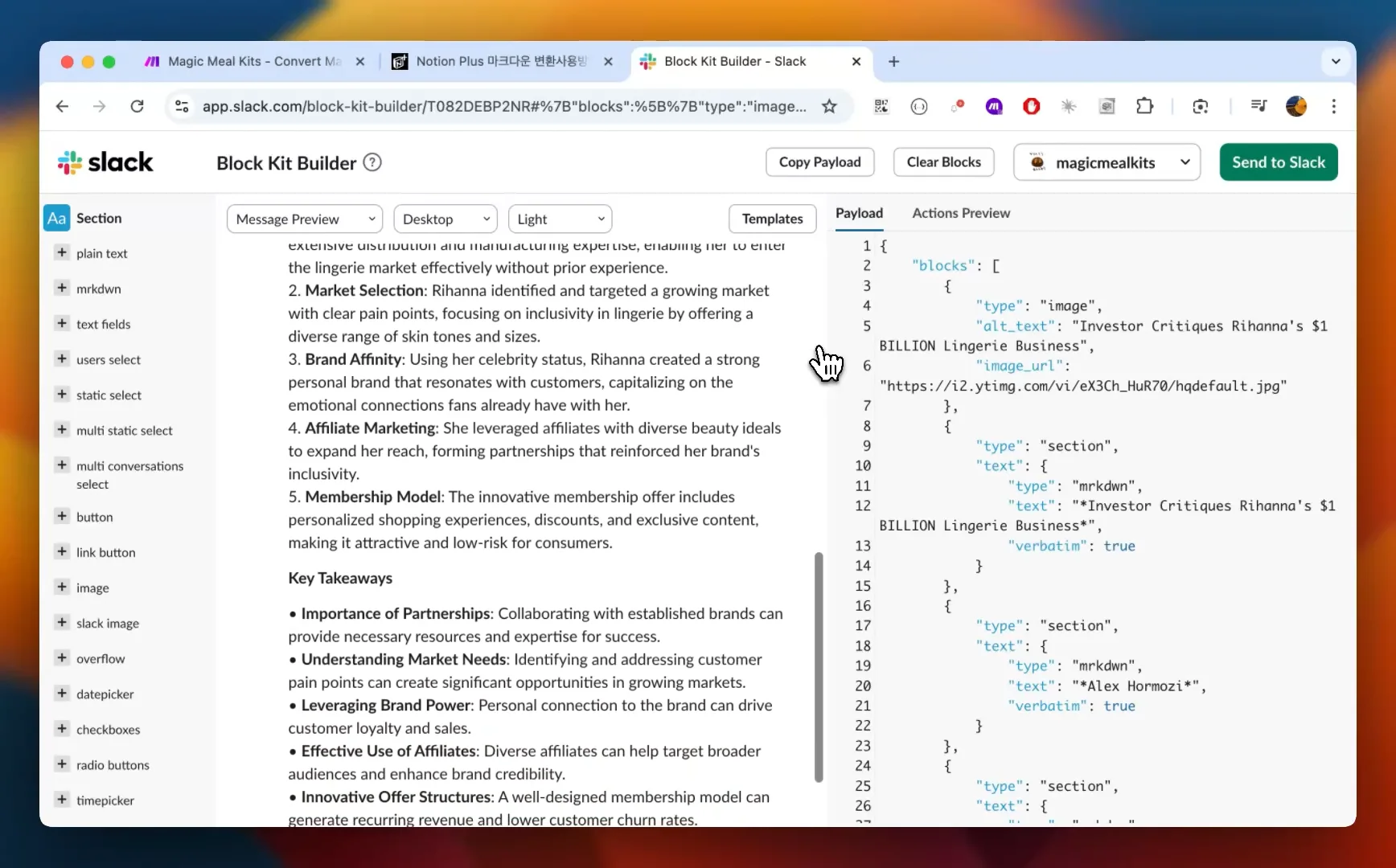The height and width of the screenshot is (868, 1396).
Task: Open the browser extensions puzzle icon
Action: tap(1145, 106)
